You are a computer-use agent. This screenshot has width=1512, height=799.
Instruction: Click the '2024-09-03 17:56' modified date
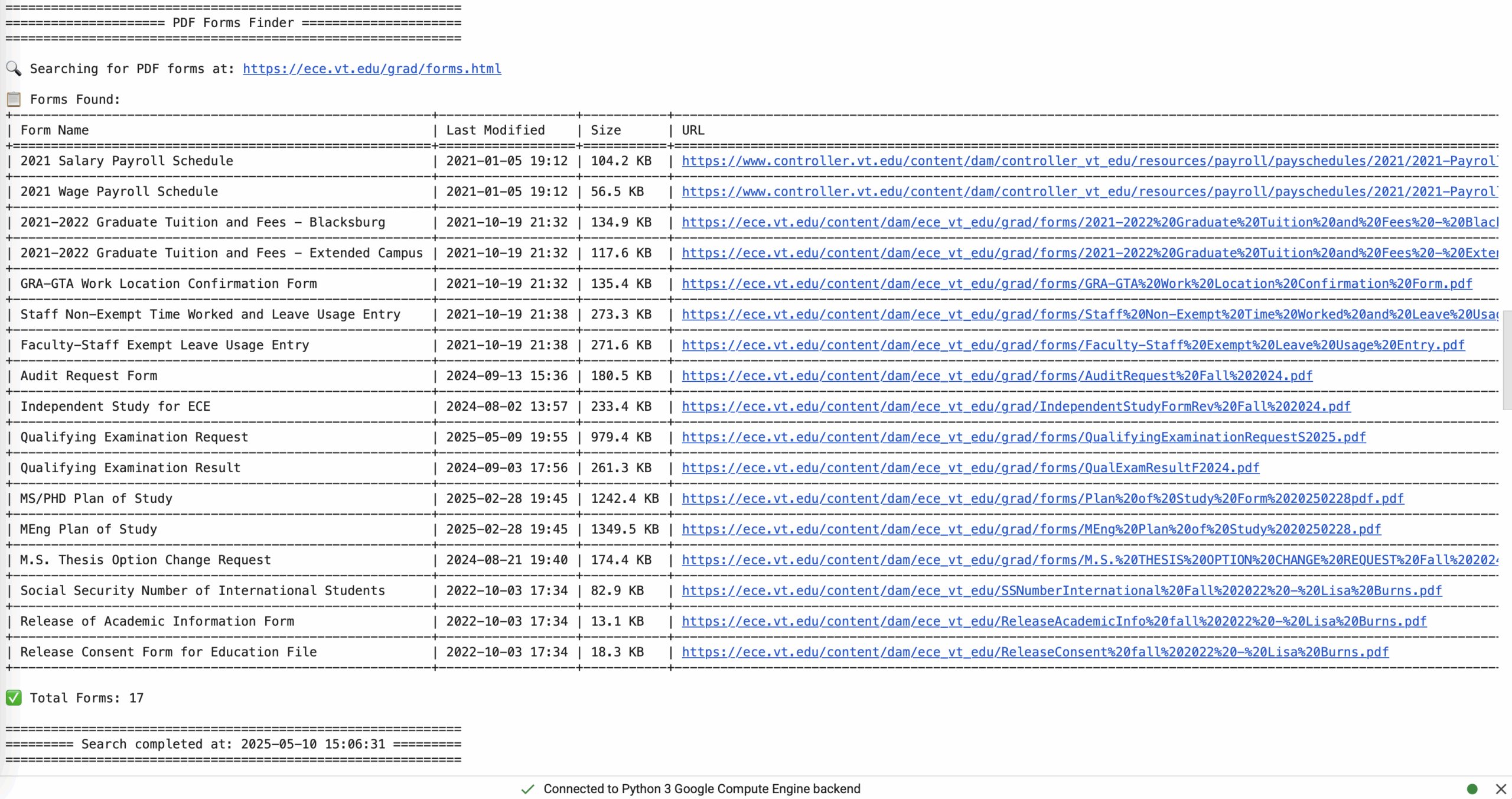click(507, 468)
